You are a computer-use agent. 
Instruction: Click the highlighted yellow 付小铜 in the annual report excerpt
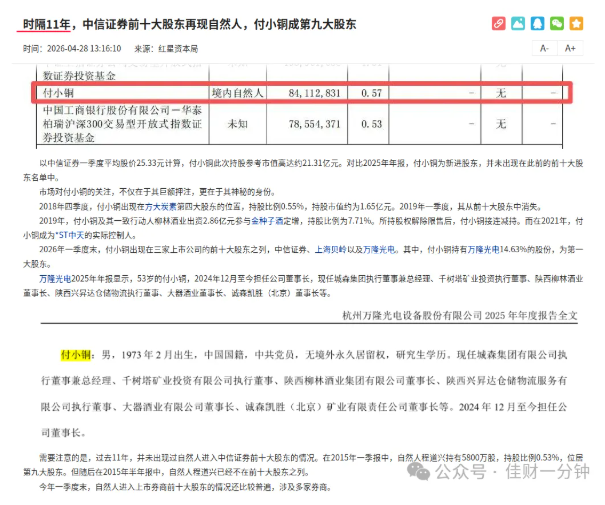tap(76, 355)
